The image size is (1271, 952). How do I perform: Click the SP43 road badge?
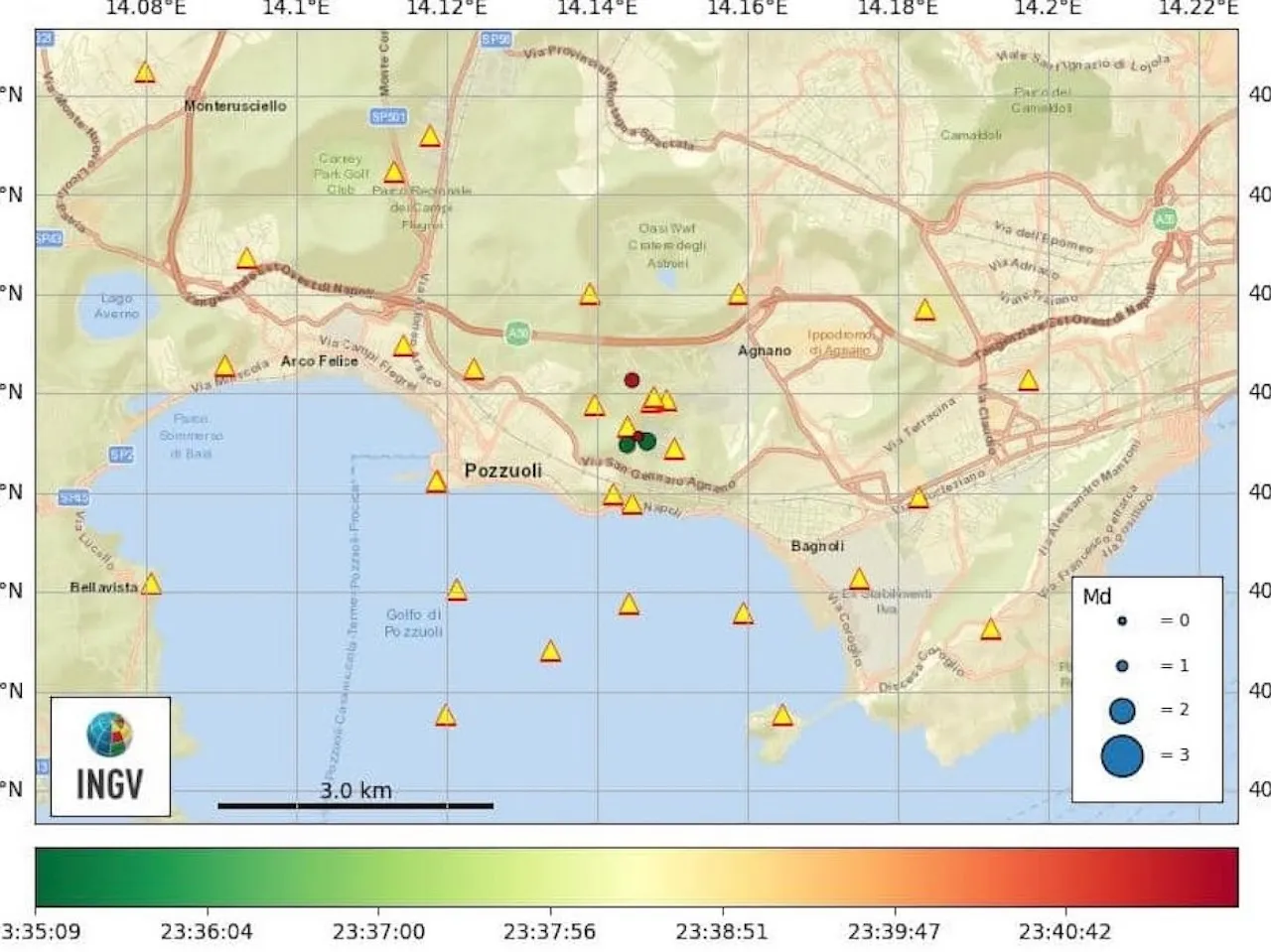coord(49,238)
